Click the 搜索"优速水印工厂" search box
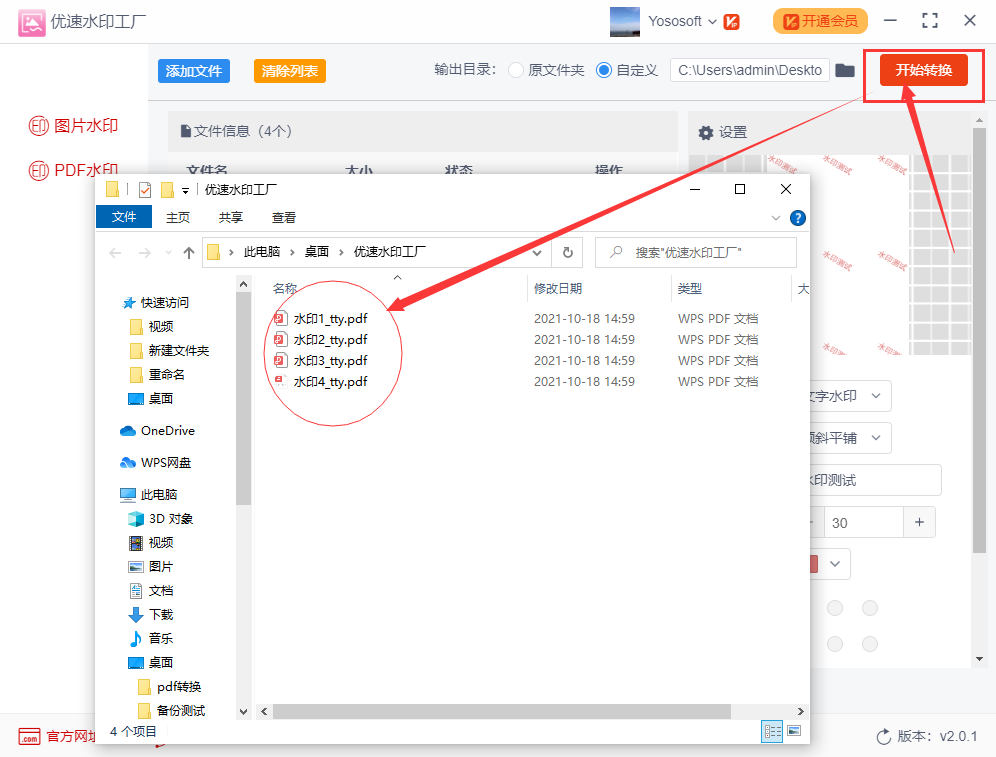Viewport: 996px width, 757px height. (x=696, y=253)
